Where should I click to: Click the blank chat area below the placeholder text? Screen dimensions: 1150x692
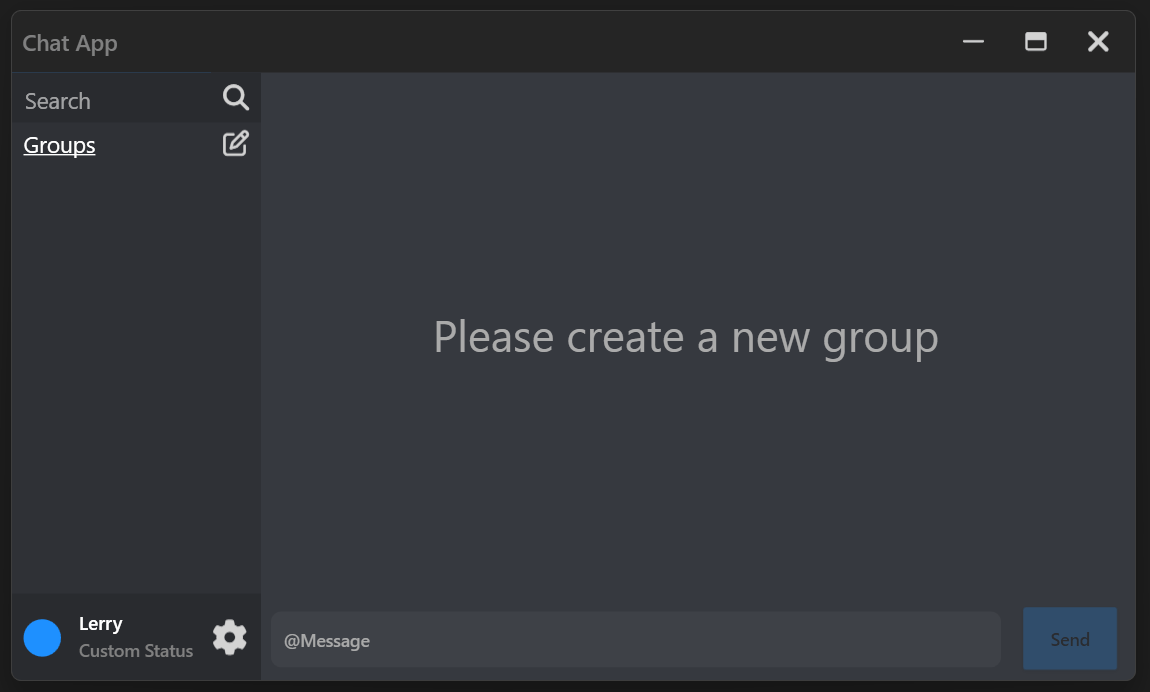click(x=698, y=484)
